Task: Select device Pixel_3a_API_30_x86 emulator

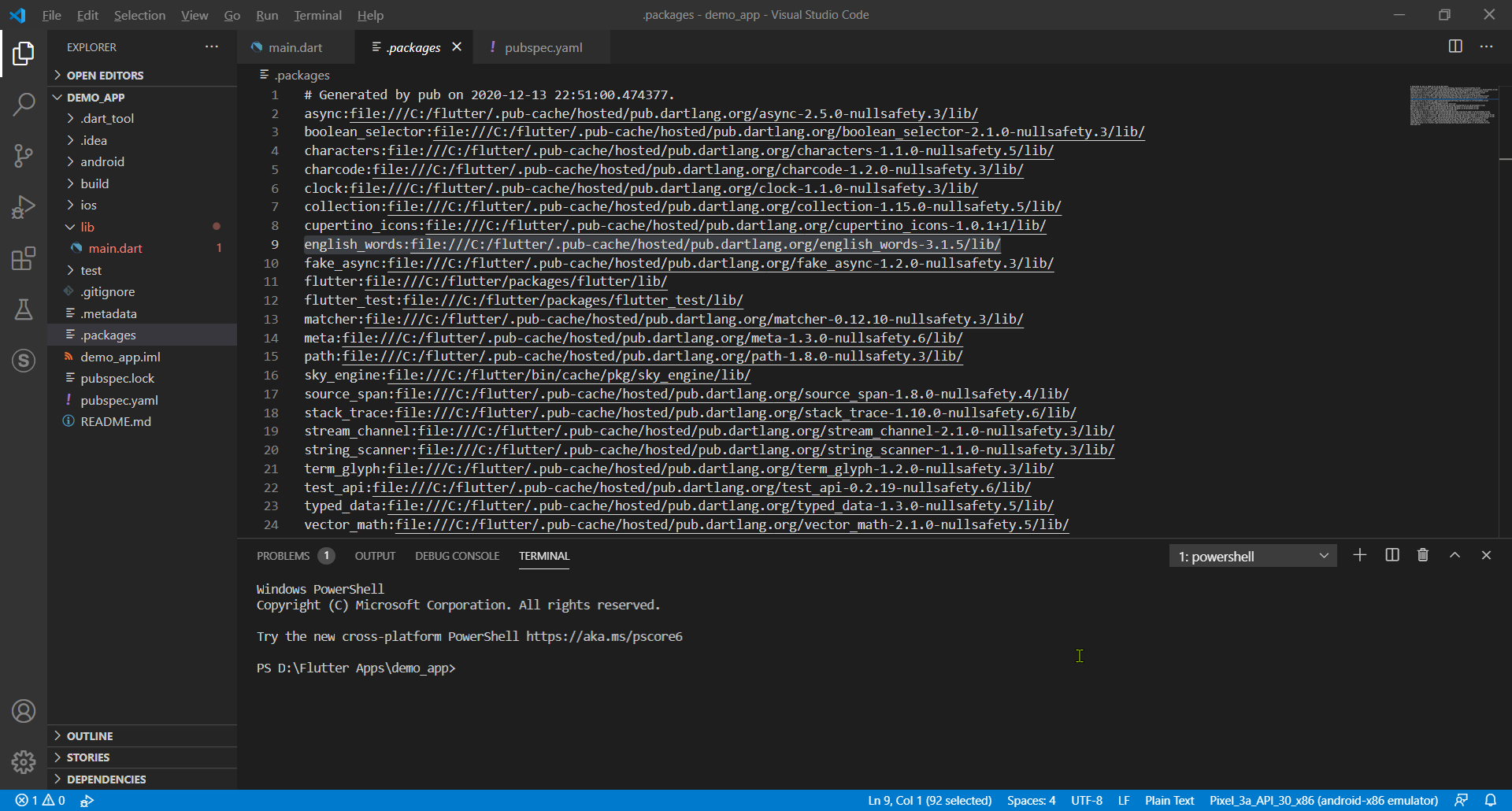Action: pyautogui.click(x=1324, y=800)
